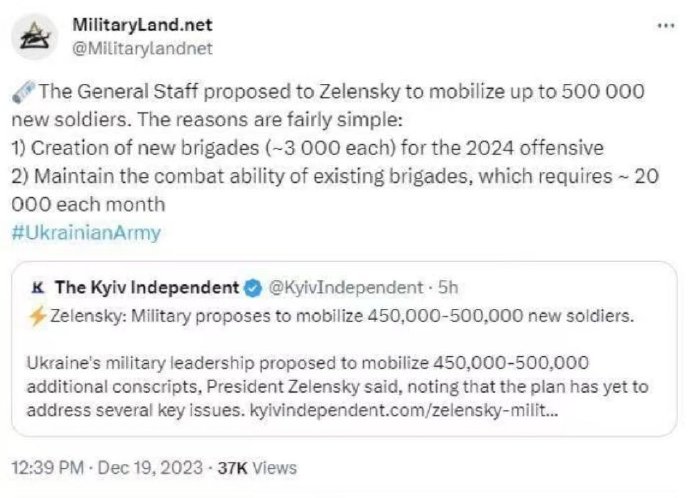View the 37K Views analytics
The width and height of the screenshot is (690, 498).
(257, 468)
